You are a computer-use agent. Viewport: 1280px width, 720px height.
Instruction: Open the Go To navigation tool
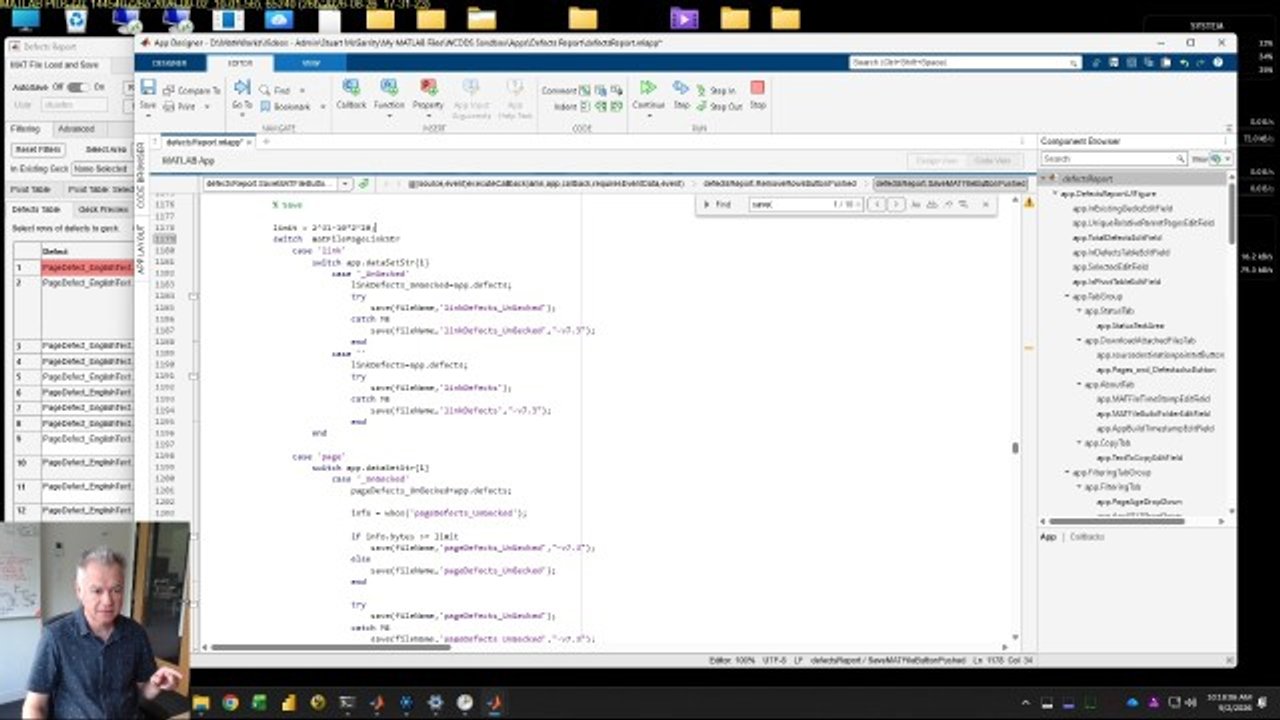(x=242, y=94)
